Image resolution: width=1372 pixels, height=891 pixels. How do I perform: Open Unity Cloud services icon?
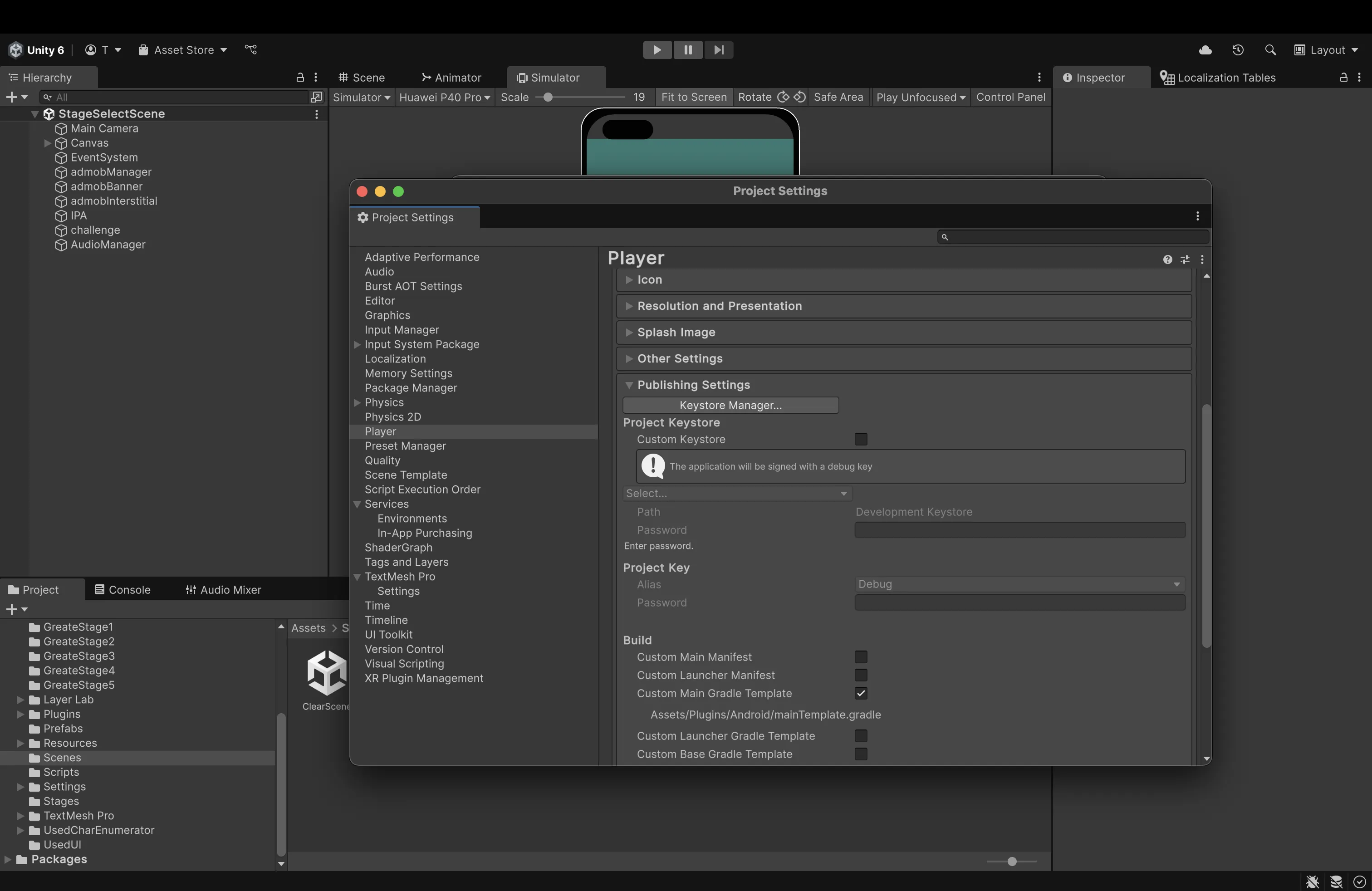1205,49
